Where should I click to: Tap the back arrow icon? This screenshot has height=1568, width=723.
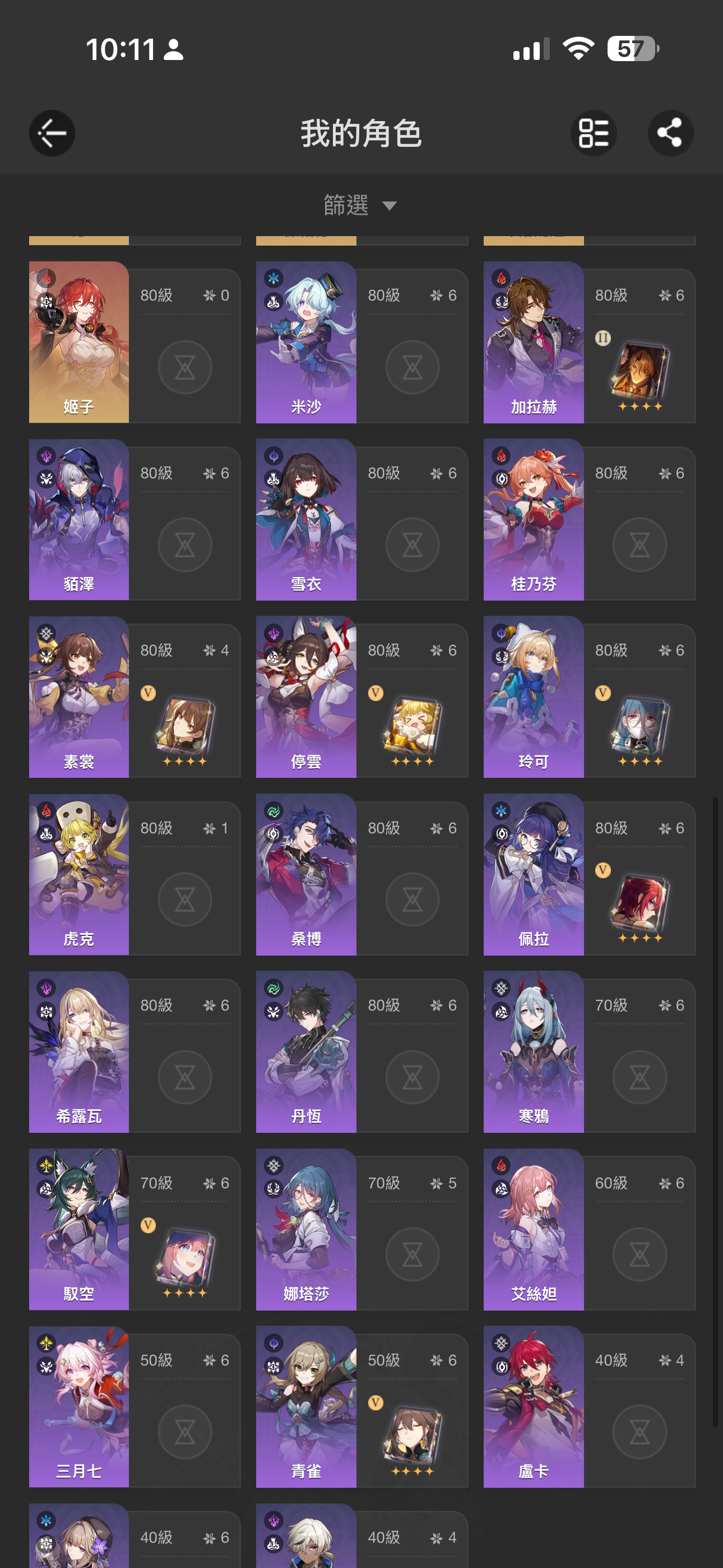click(x=52, y=133)
